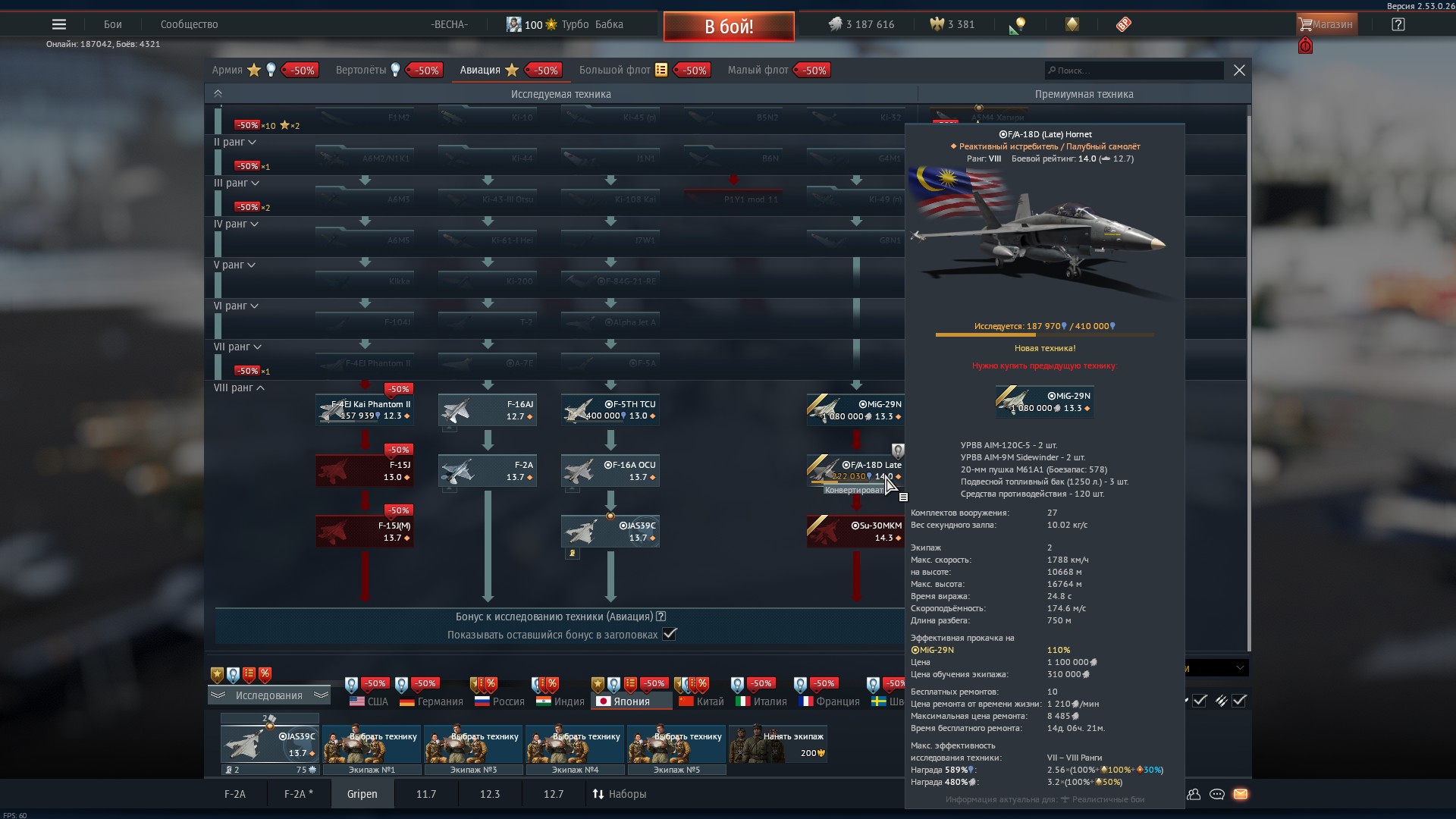
Task: Open the help question mark icon
Action: (x=1398, y=24)
